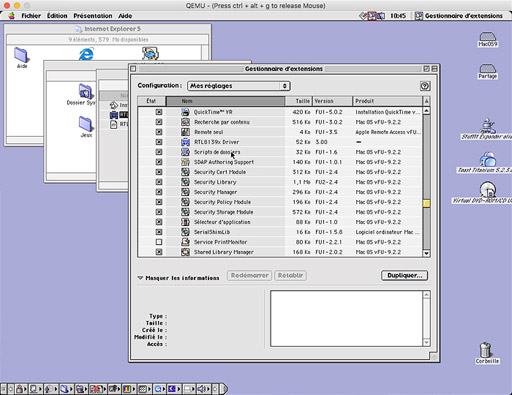Select Aide folder in Internet Explorer 5 window

pyautogui.click(x=21, y=55)
